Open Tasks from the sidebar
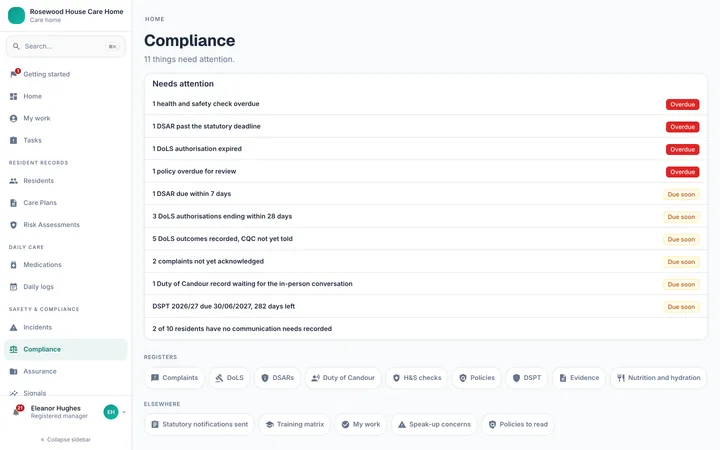Image resolution: width=720 pixels, height=450 pixels. tap(66, 141)
